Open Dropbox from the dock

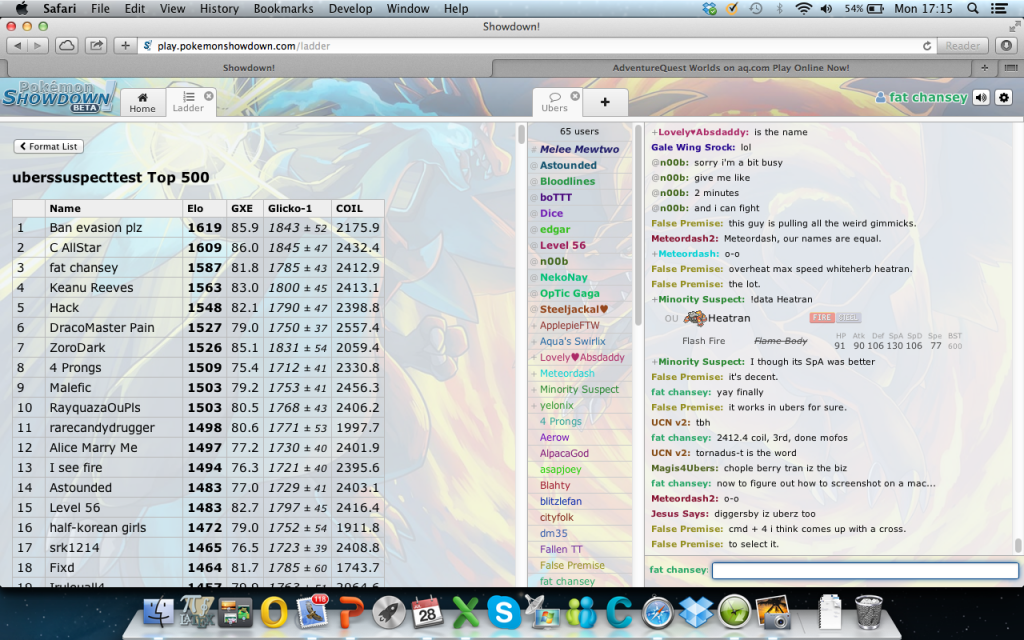[x=696, y=612]
